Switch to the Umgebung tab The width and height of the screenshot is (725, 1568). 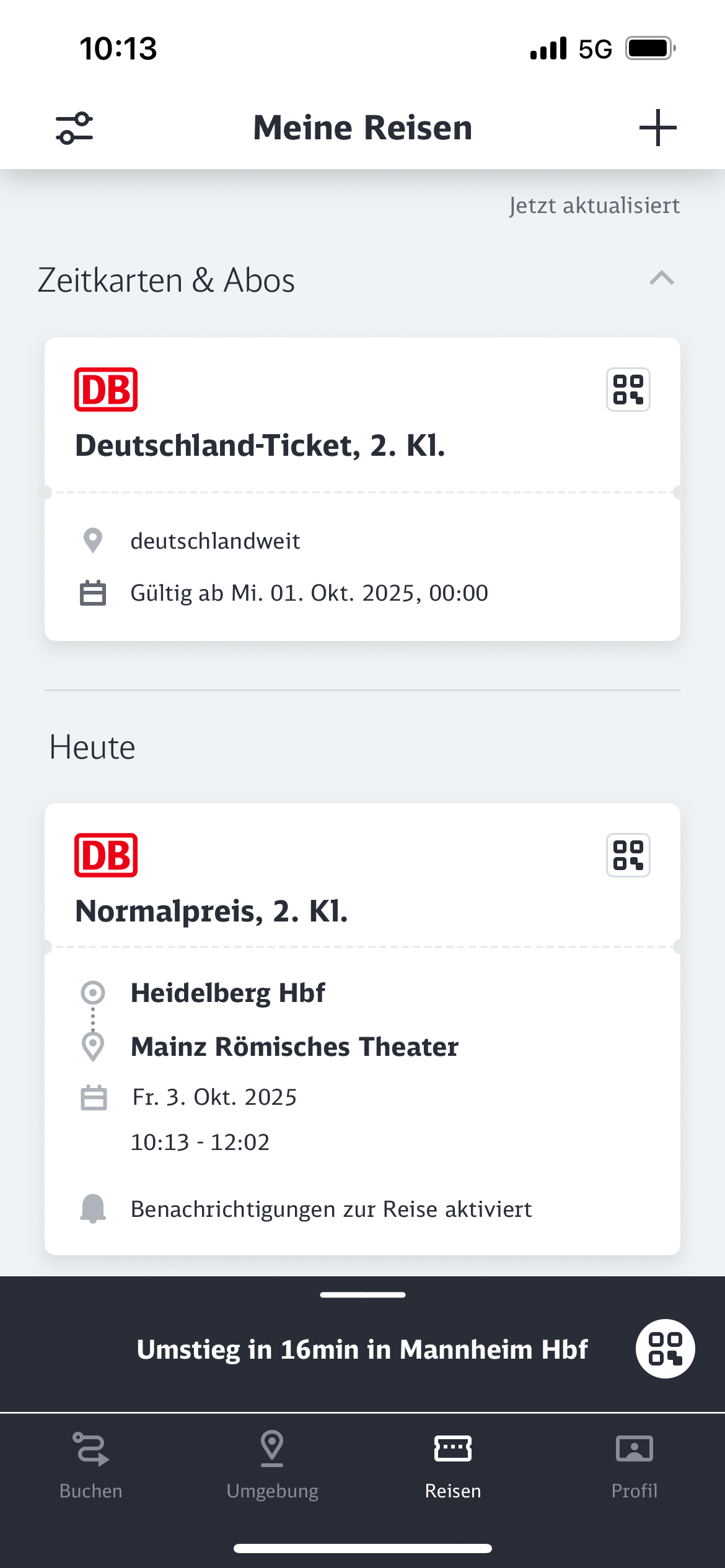pos(272,1465)
